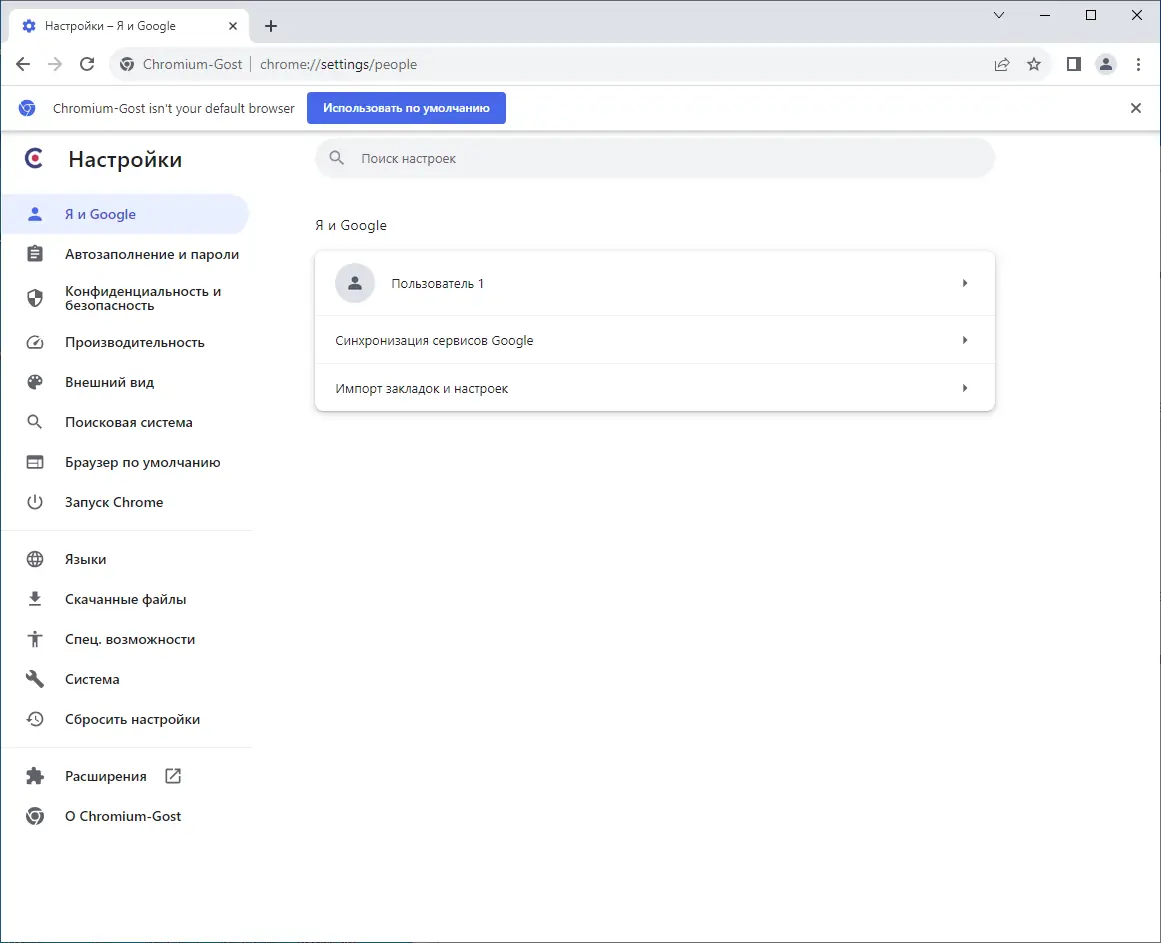The height and width of the screenshot is (943, 1161).
Task: Go back to the previous page
Action: [23, 64]
